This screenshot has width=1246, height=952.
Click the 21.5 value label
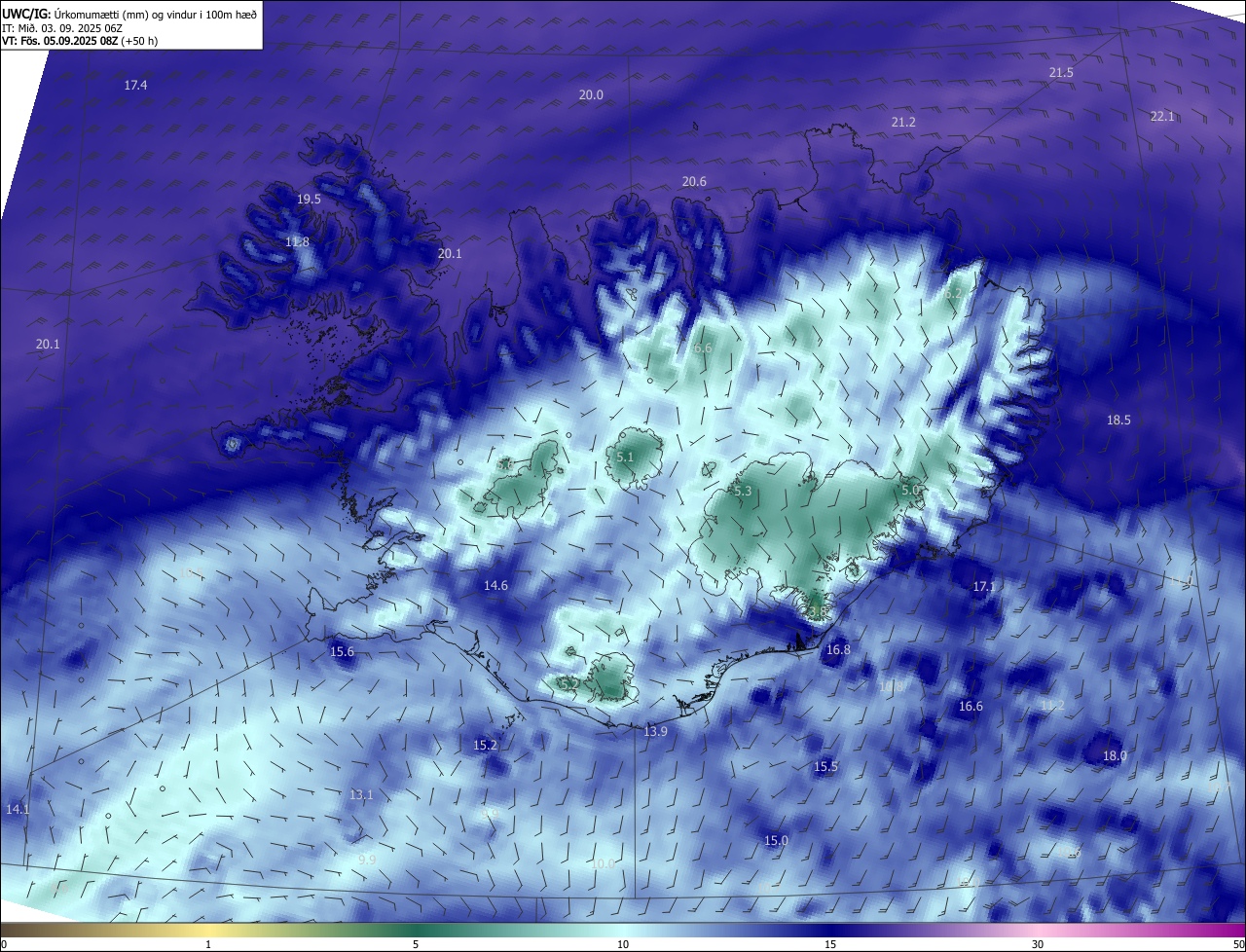(1061, 73)
